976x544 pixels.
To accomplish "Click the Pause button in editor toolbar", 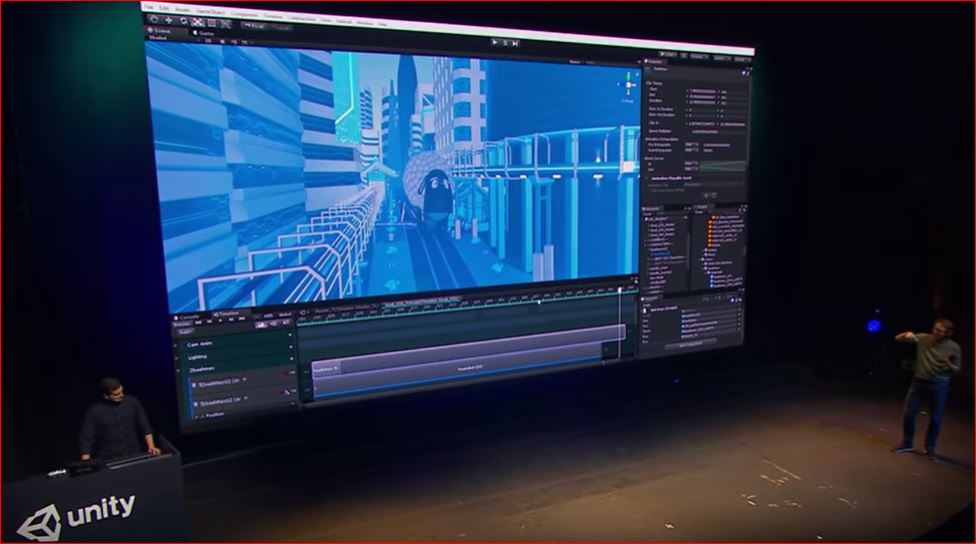I will point(505,42).
